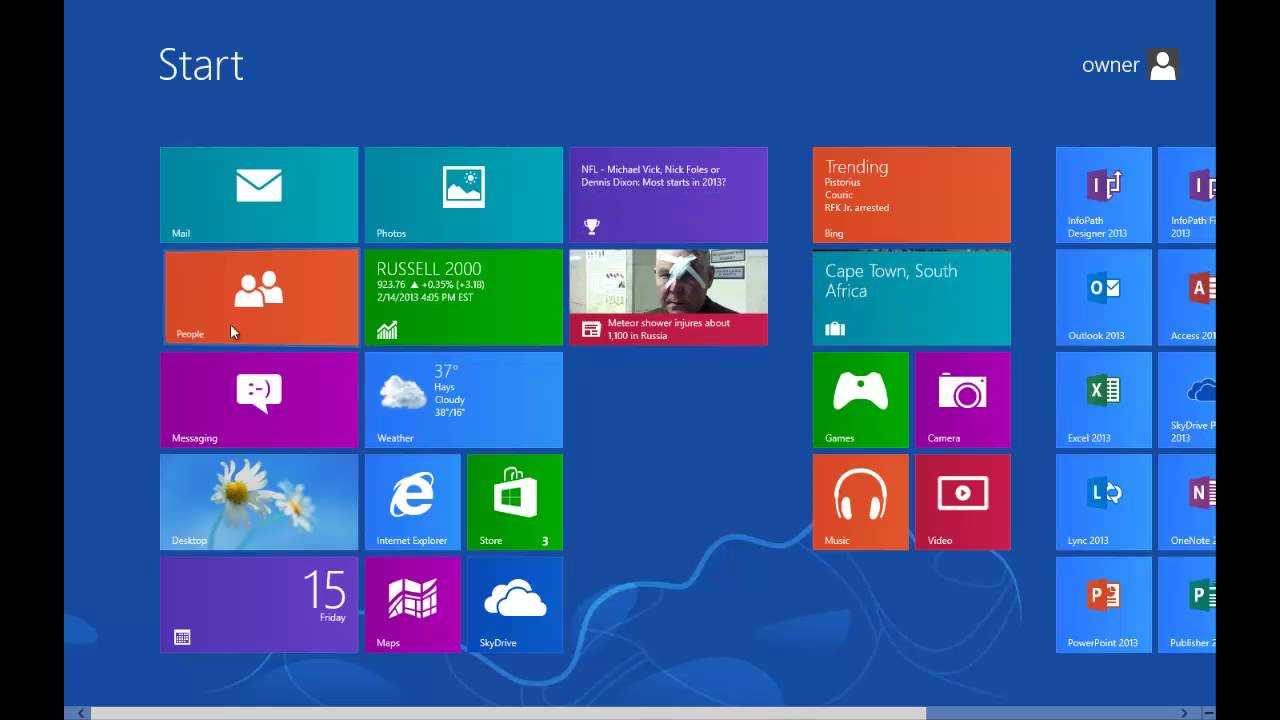Open the Maps tile
Image resolution: width=1280 pixels, height=720 pixels.
(412, 605)
